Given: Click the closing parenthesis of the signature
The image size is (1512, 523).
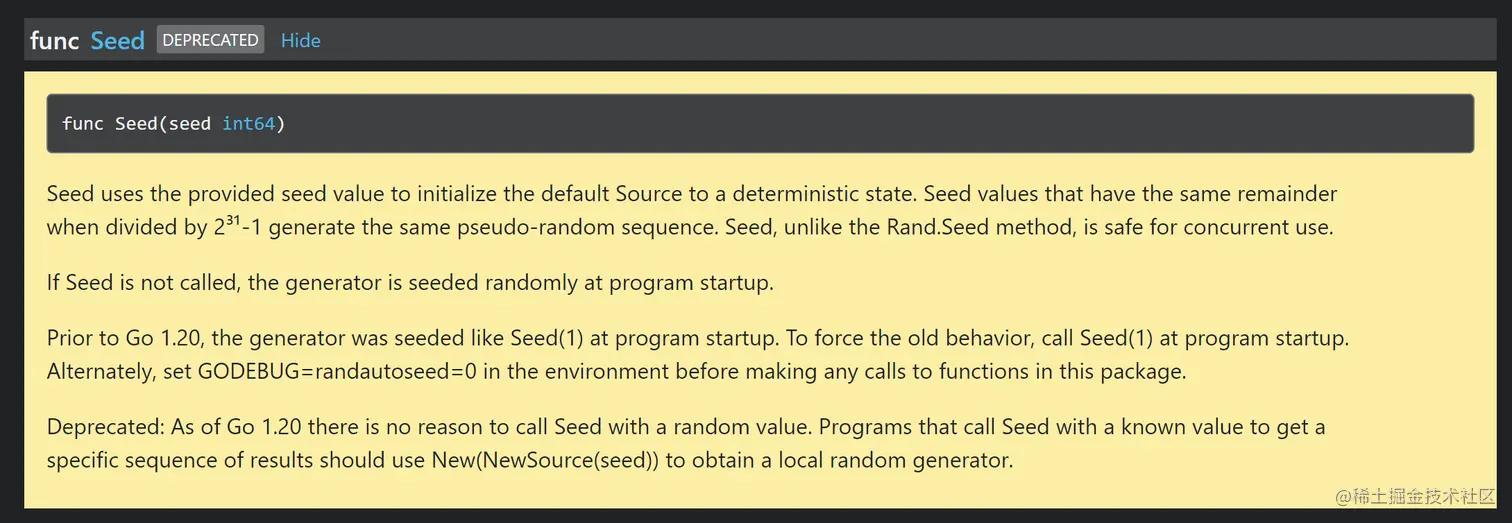Looking at the screenshot, I should coord(281,123).
